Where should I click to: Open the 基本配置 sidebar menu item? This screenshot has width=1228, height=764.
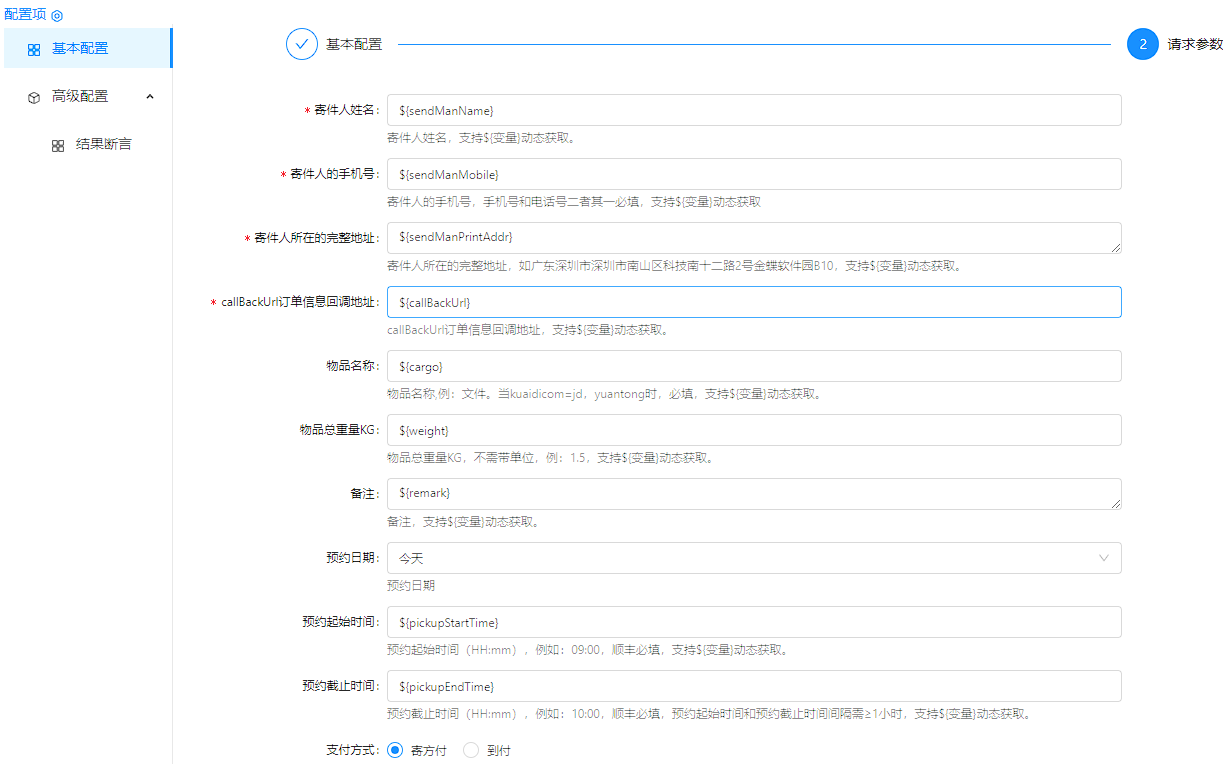point(80,48)
